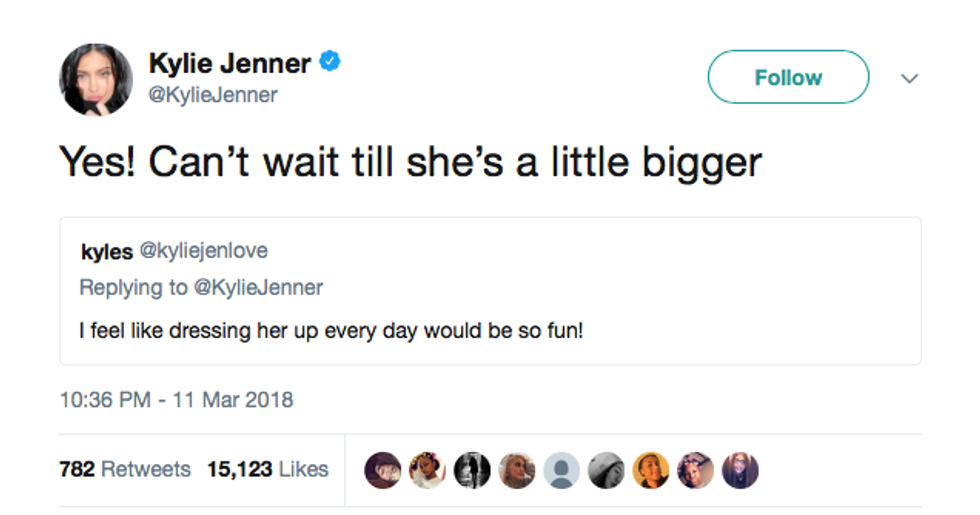Click the second liker avatar in row
Viewport: 980px width, 515px height.
(x=427, y=469)
